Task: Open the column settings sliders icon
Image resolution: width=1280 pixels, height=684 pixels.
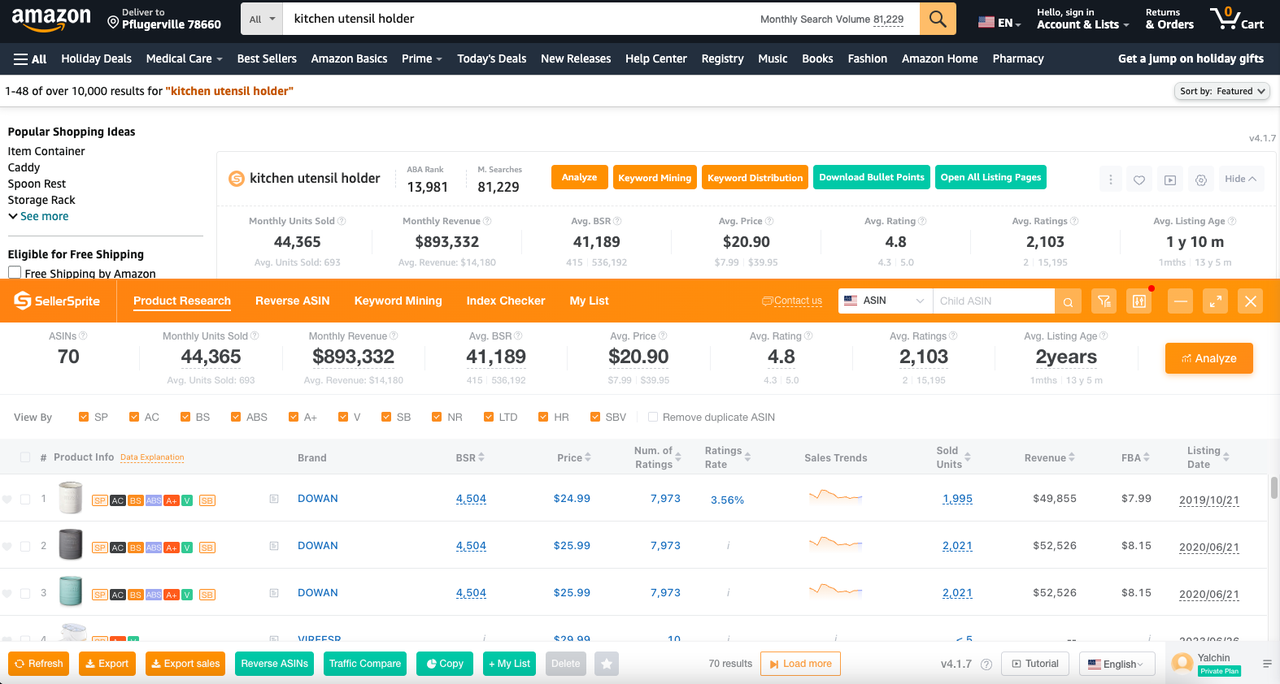Action: click(1139, 301)
